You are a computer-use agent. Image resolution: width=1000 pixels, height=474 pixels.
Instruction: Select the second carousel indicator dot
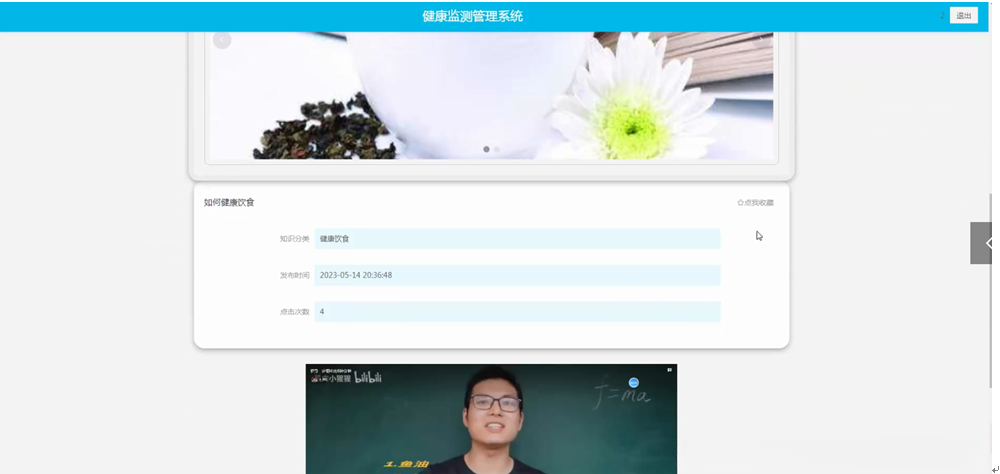[x=497, y=149]
